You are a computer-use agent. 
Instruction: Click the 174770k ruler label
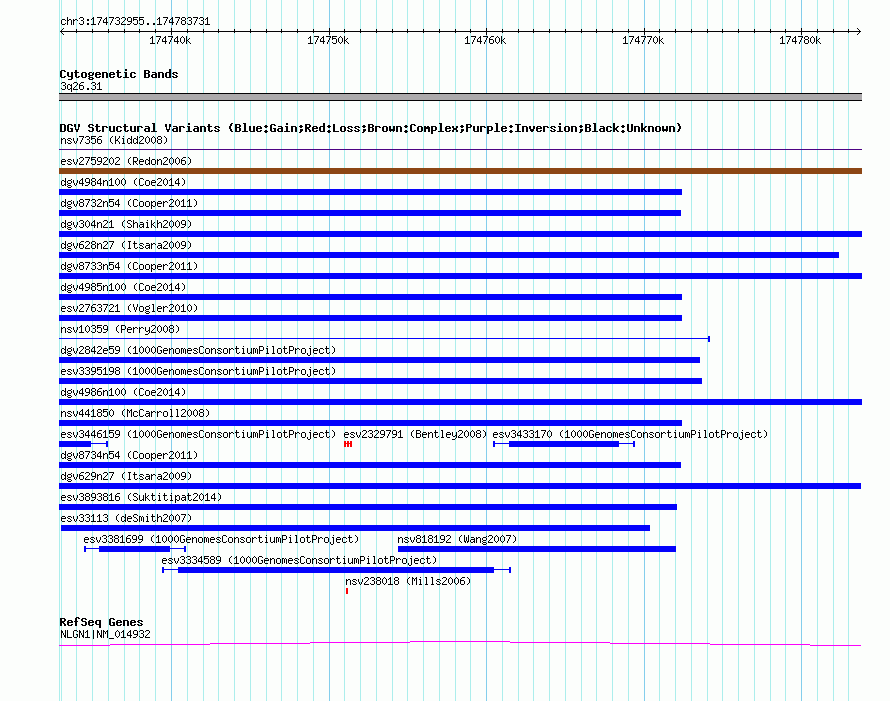[643, 40]
